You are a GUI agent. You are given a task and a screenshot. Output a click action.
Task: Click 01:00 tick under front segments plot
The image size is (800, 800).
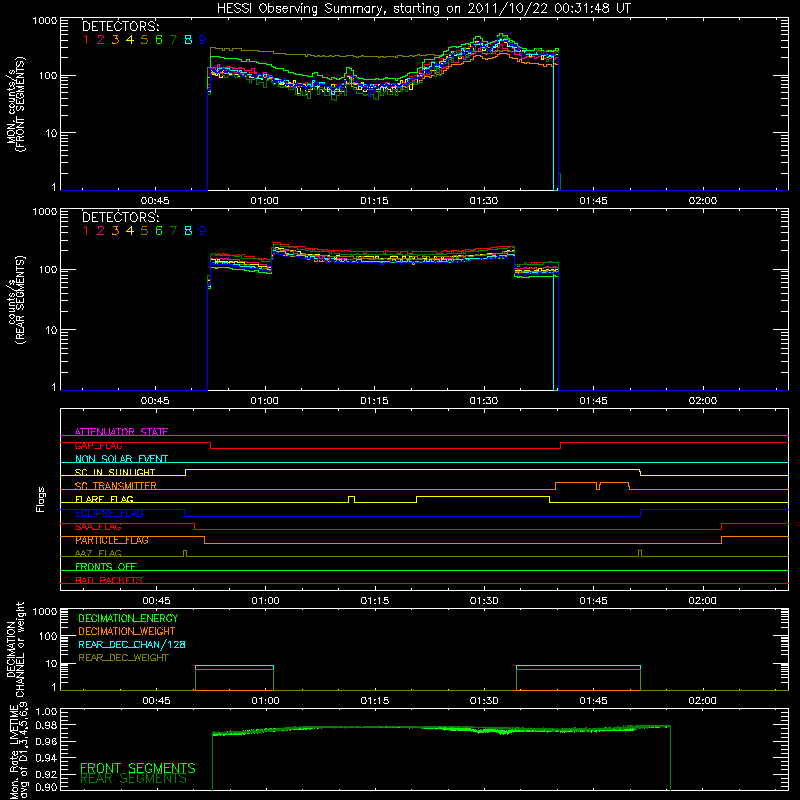(264, 201)
